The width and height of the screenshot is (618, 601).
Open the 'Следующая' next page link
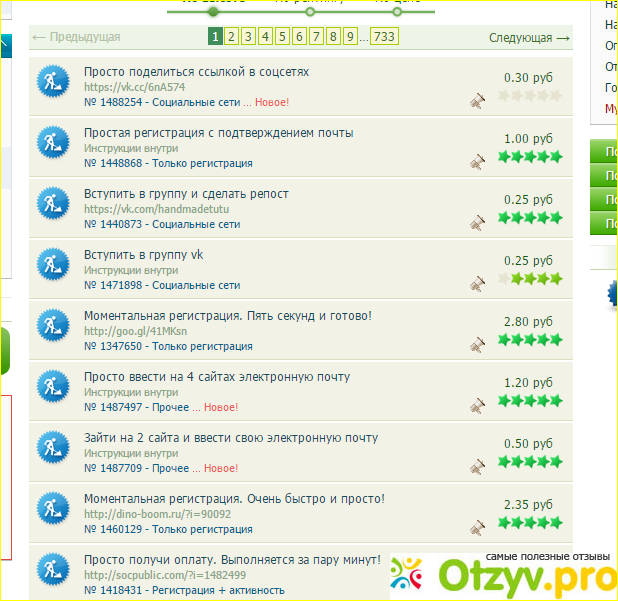(529, 38)
